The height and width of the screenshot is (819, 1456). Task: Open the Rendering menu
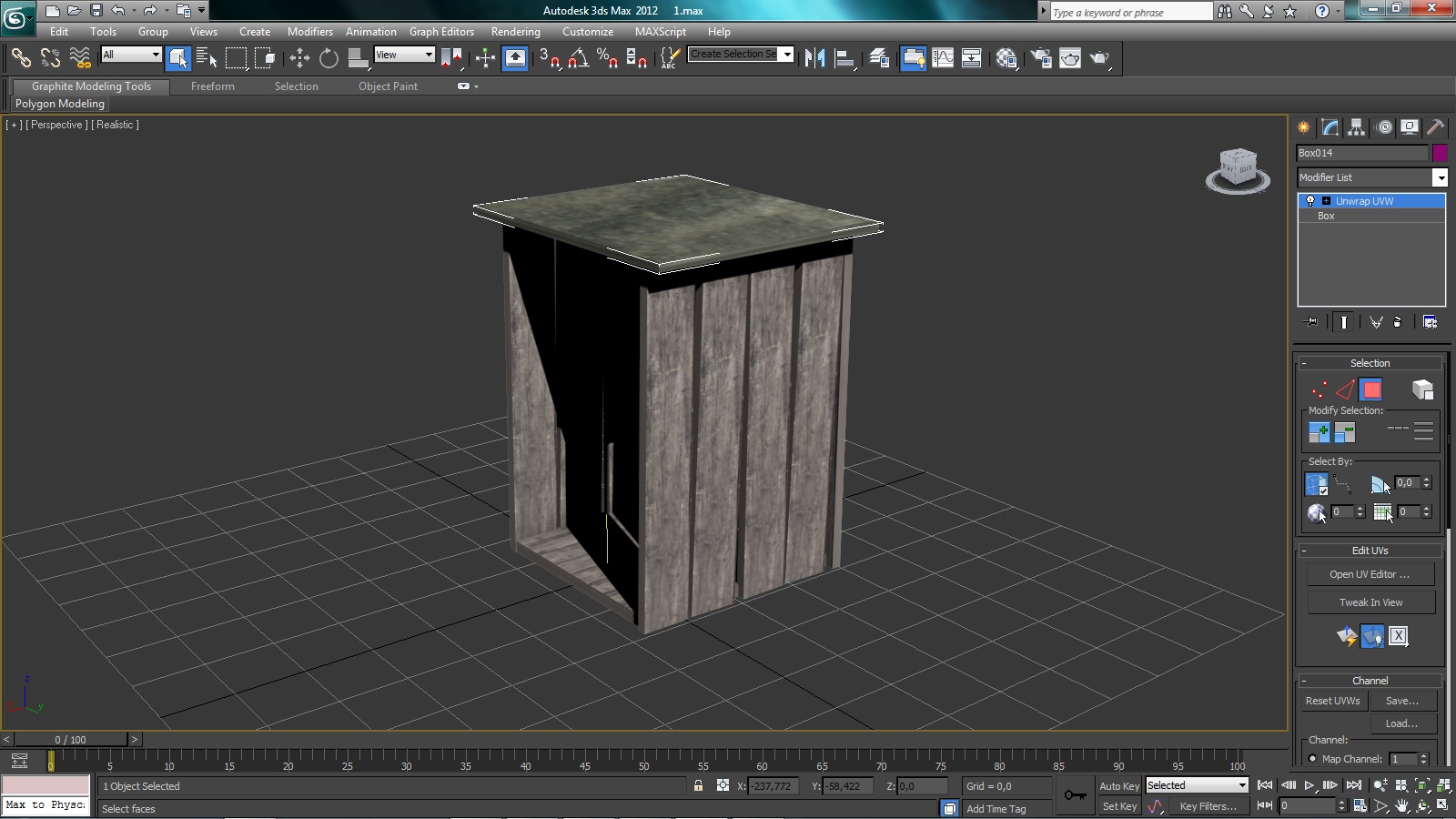click(515, 31)
